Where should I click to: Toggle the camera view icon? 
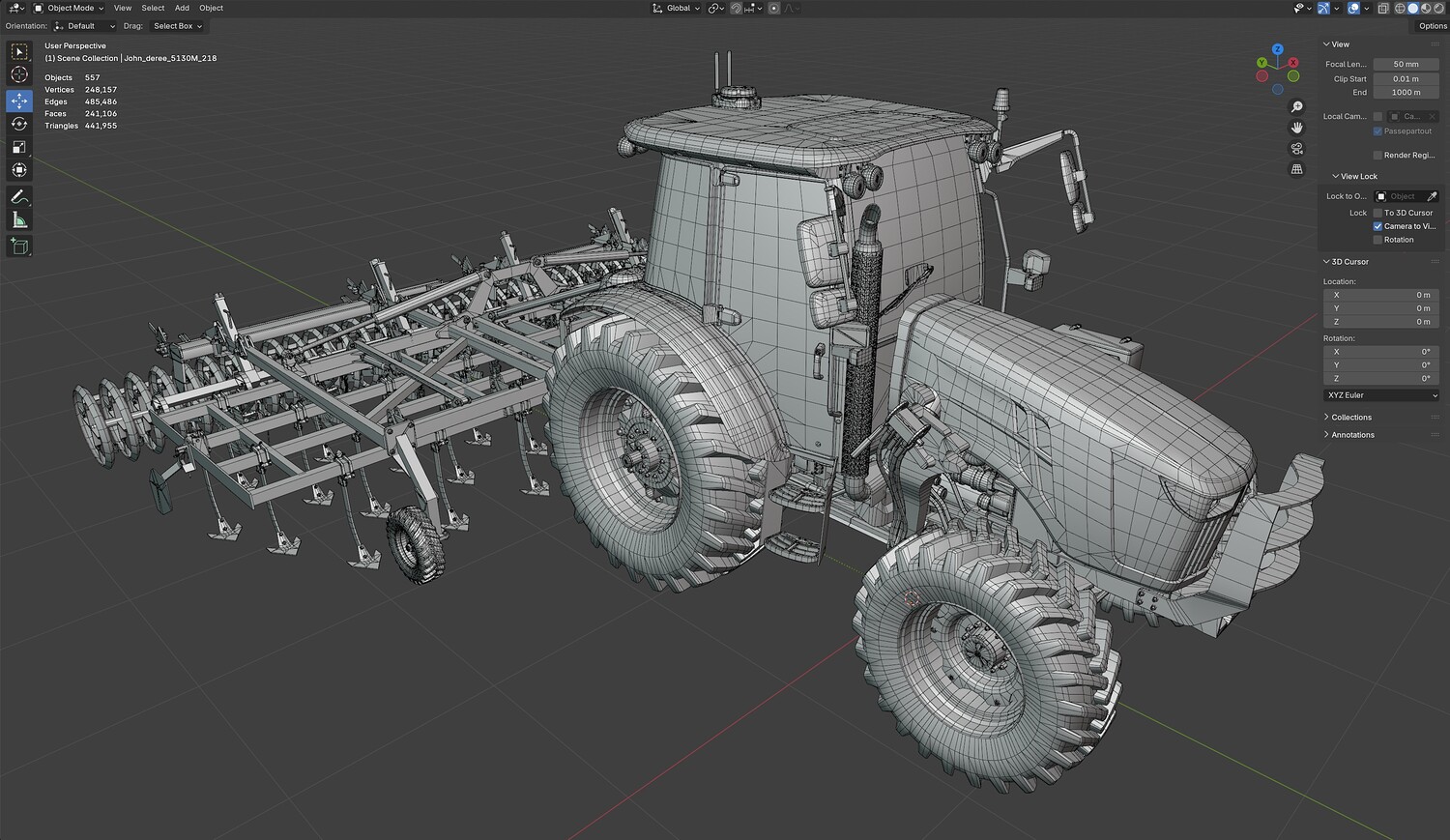point(1297,149)
